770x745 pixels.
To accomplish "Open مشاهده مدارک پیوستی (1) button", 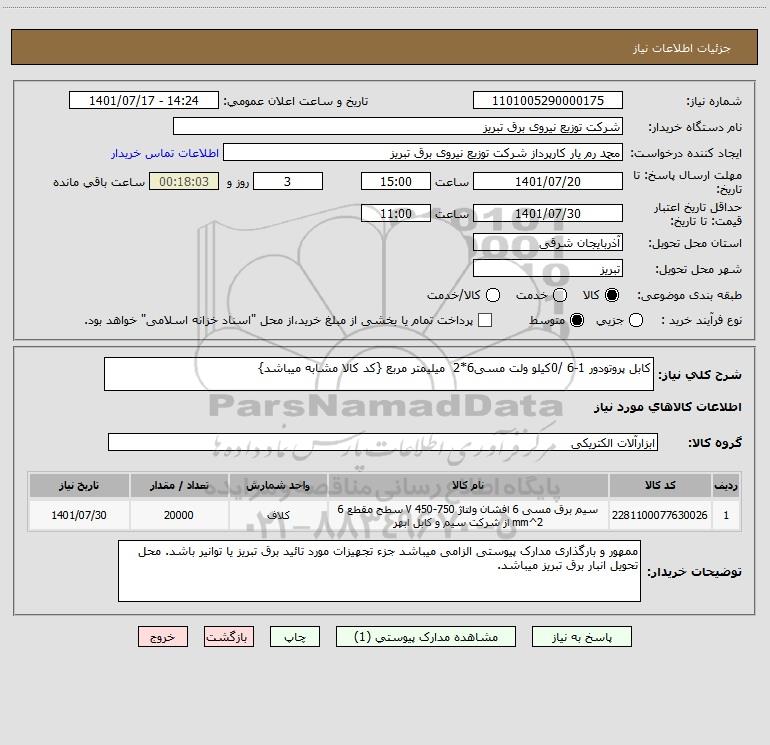I will click(426, 637).
